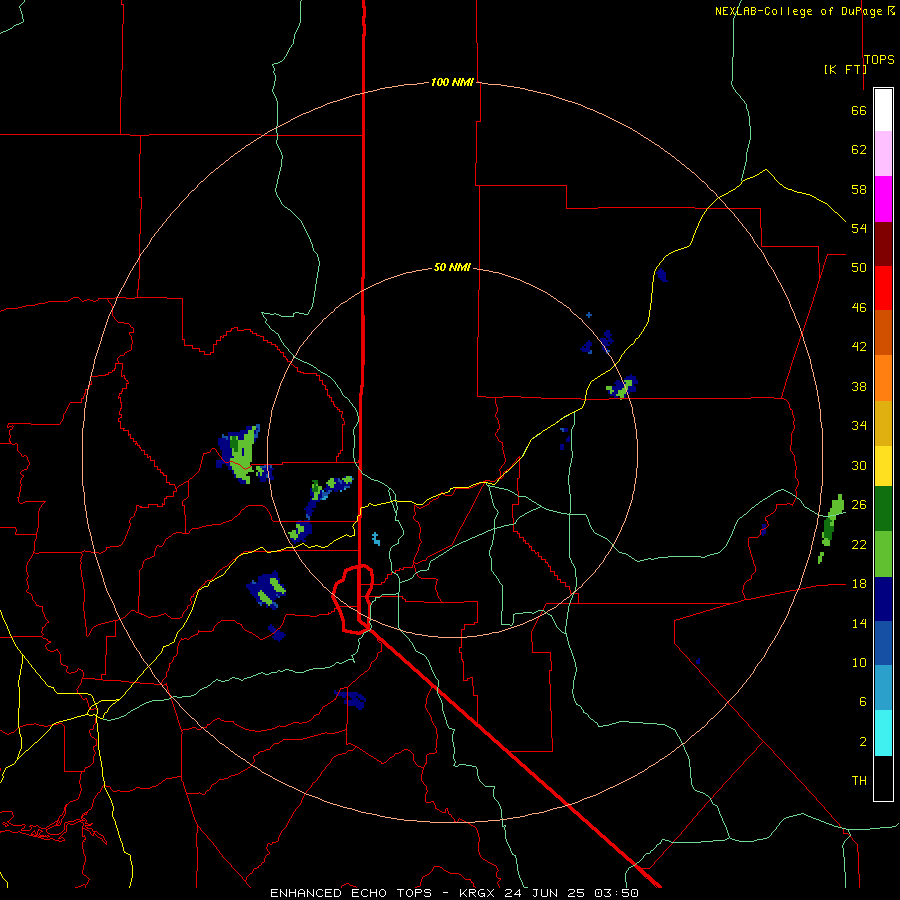This screenshot has width=900, height=900.
Task: Click the black TH threshold legend swatch
Action: [x=883, y=778]
